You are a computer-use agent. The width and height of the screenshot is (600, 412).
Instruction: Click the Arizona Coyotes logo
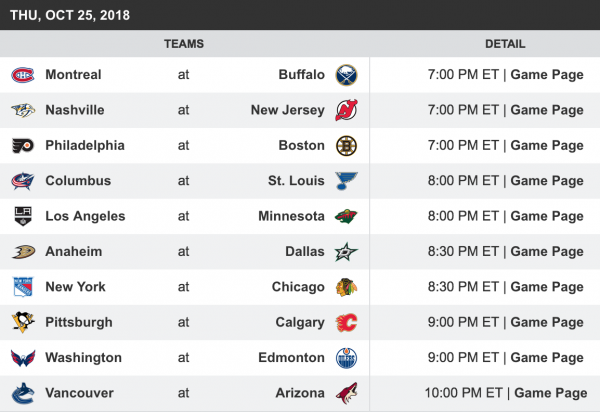[x=346, y=394]
